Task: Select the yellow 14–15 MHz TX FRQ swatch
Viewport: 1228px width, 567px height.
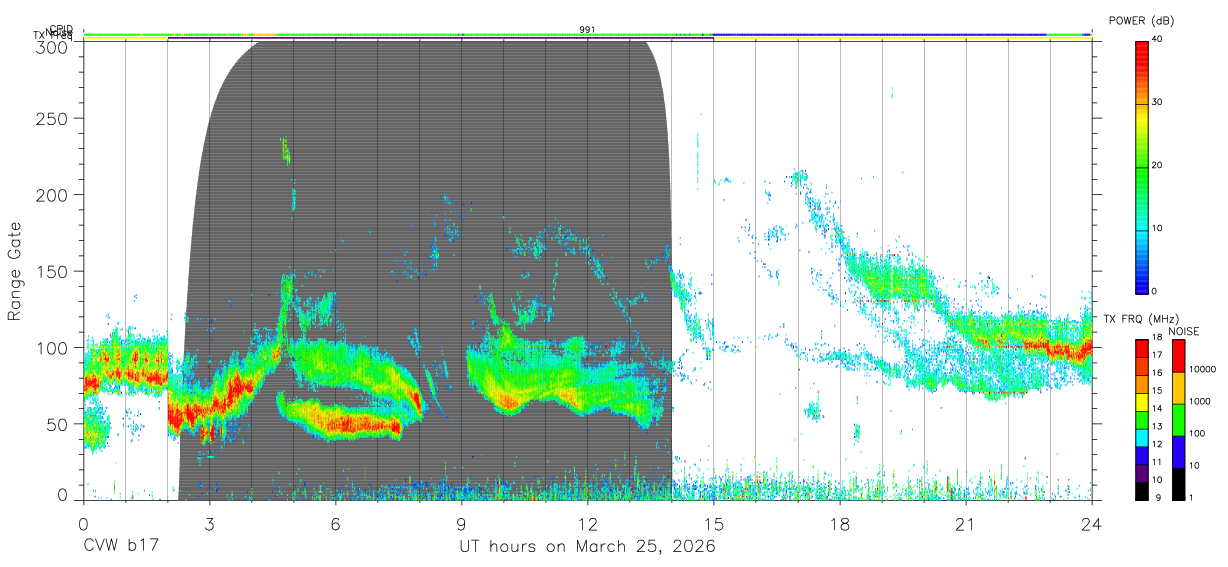Action: pos(1141,401)
